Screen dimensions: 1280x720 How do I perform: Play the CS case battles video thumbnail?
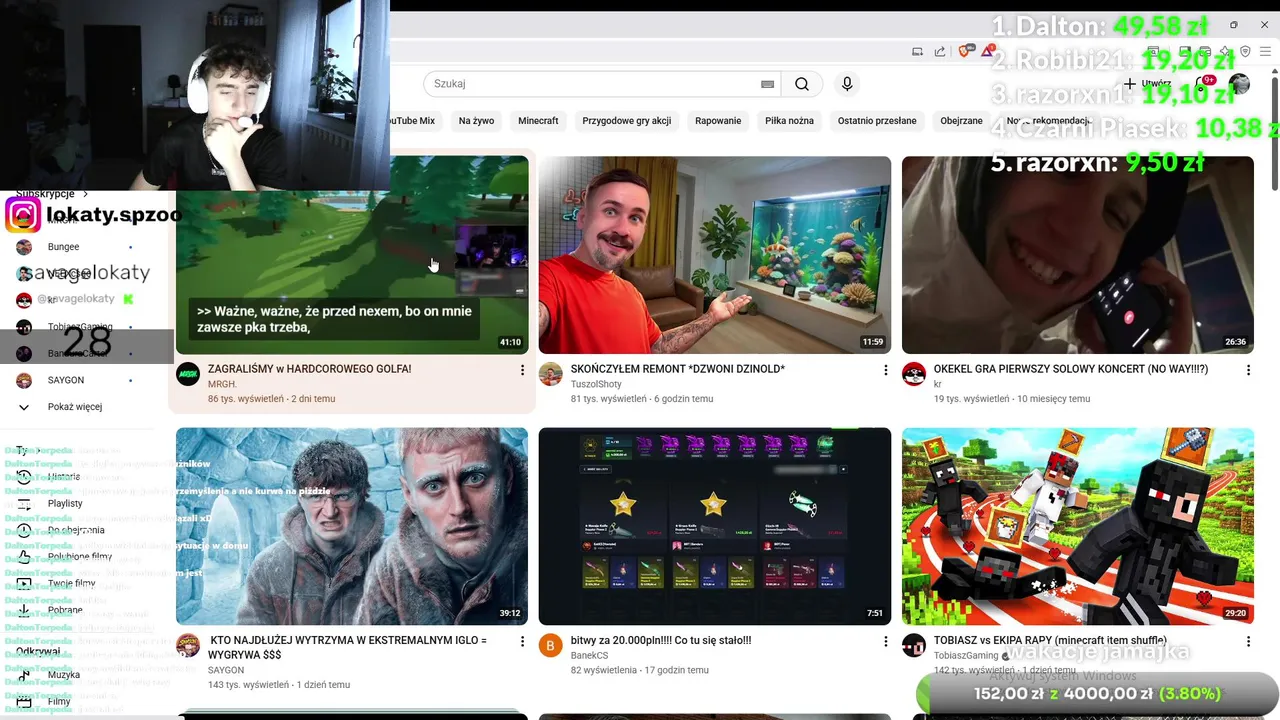pos(715,527)
